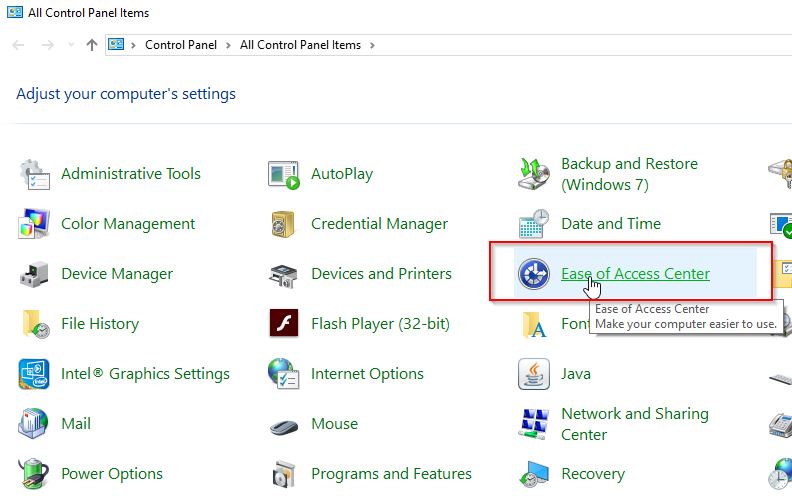Screen dimensions: 792x503
Task: Open Ease of Access Center link
Action: 635,274
